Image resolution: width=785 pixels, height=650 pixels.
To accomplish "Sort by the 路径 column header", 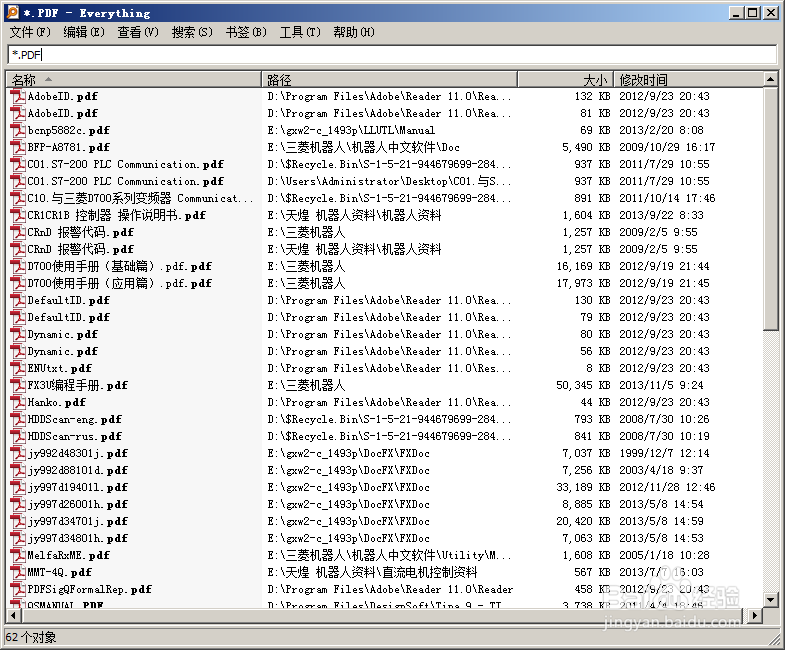I will click(389, 80).
